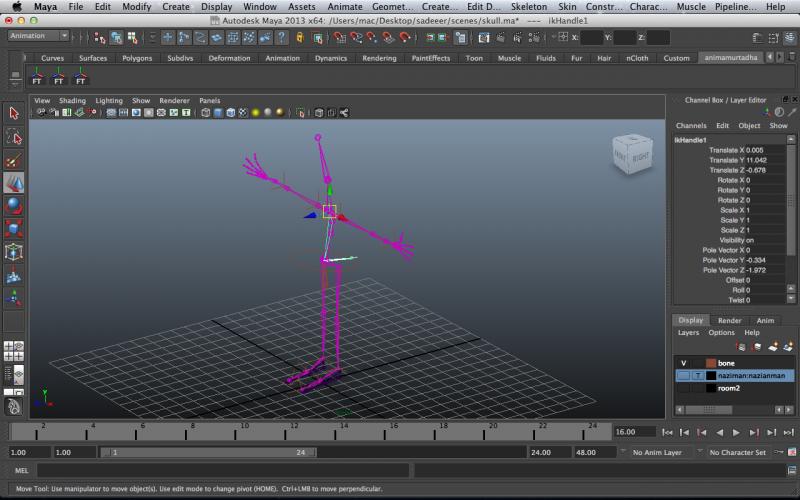Open the Skeleton menu

pyautogui.click(x=529, y=7)
